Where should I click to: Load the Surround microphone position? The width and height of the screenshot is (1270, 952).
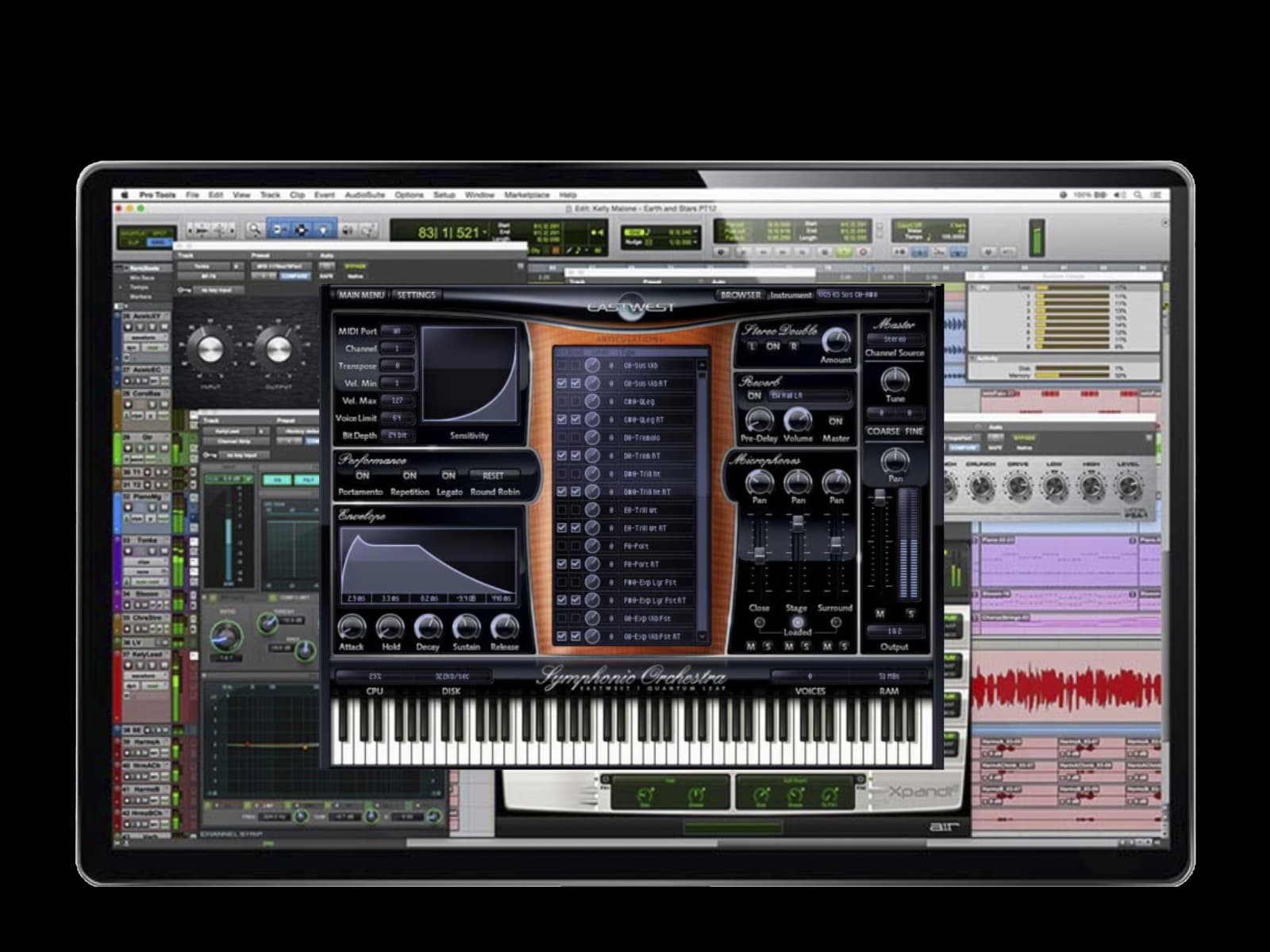point(836,622)
